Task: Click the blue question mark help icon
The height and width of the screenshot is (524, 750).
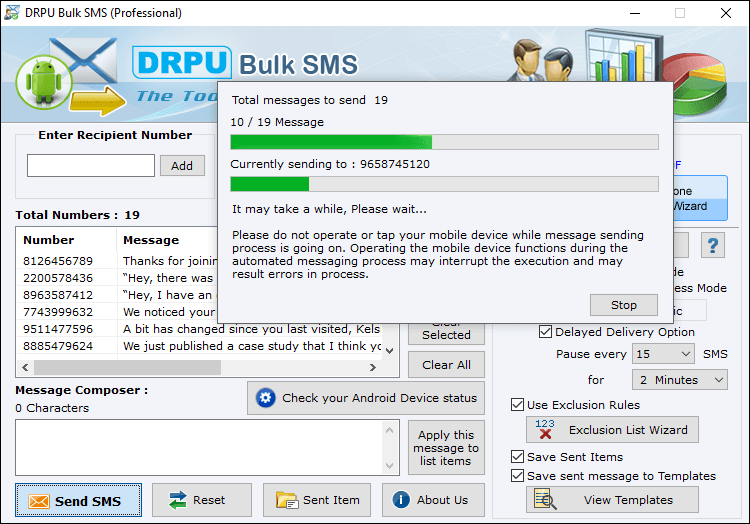Action: click(x=713, y=245)
